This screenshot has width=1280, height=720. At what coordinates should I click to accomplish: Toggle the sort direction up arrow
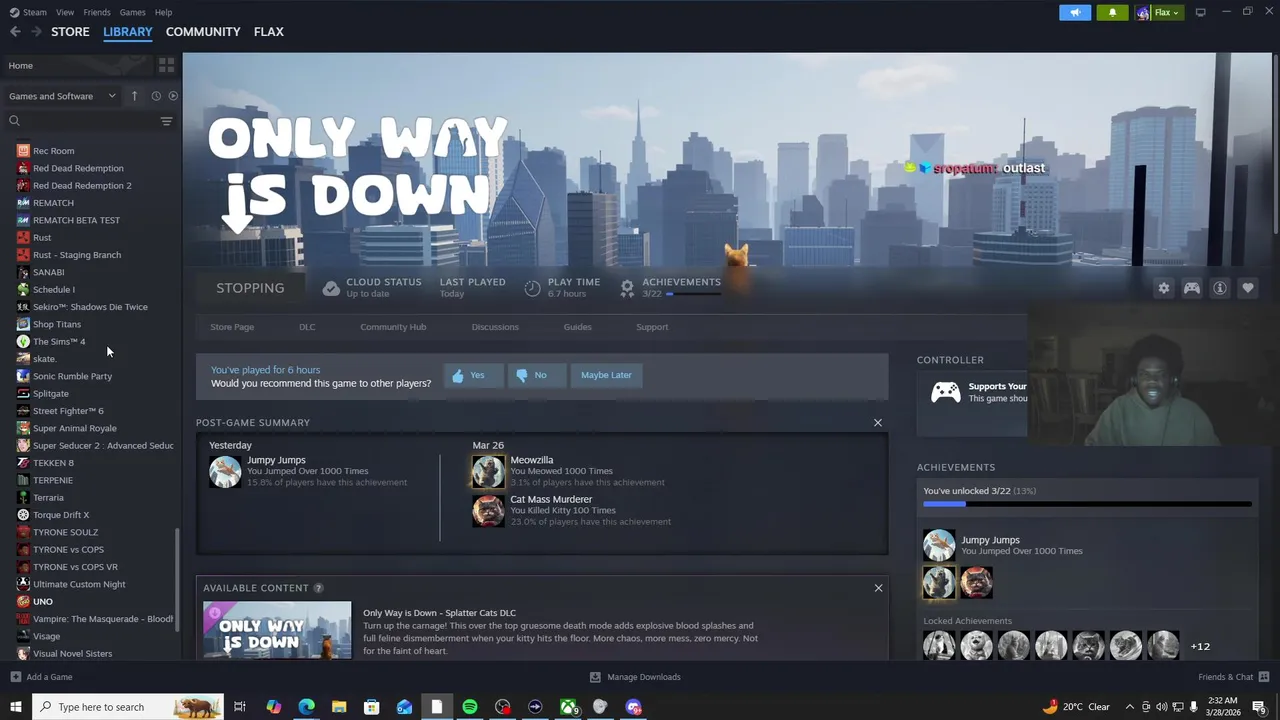click(134, 96)
